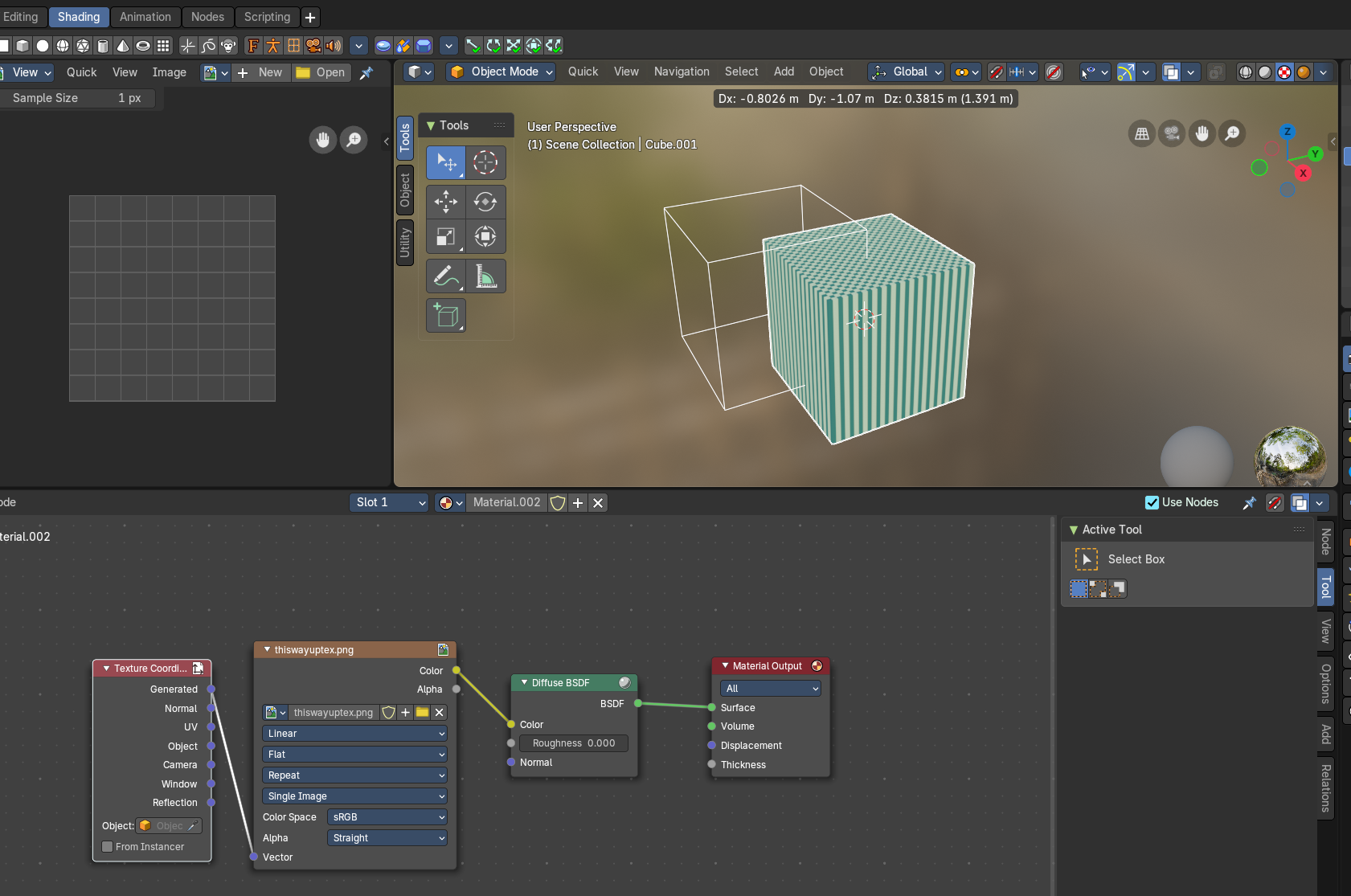The image size is (1351, 896).
Task: Open file folder icon in image texture node
Action: 423,713
